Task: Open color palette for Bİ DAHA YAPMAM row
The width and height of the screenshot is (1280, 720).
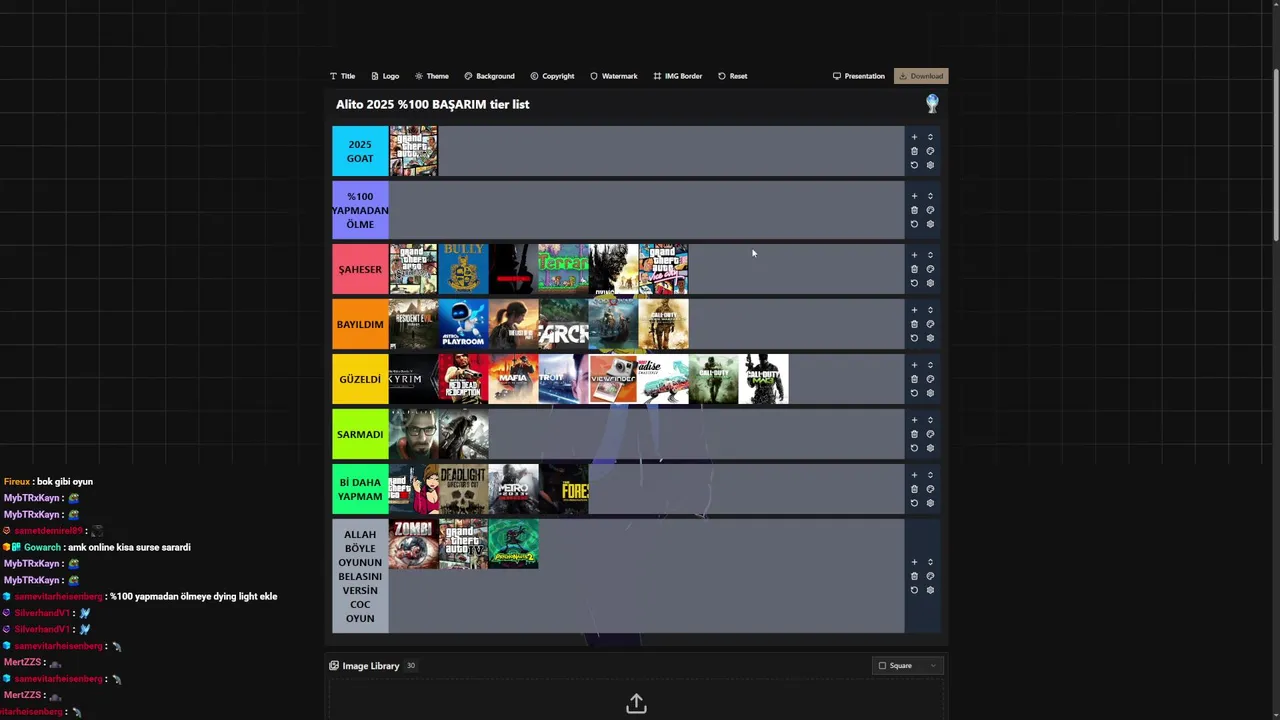Action: tap(930, 489)
